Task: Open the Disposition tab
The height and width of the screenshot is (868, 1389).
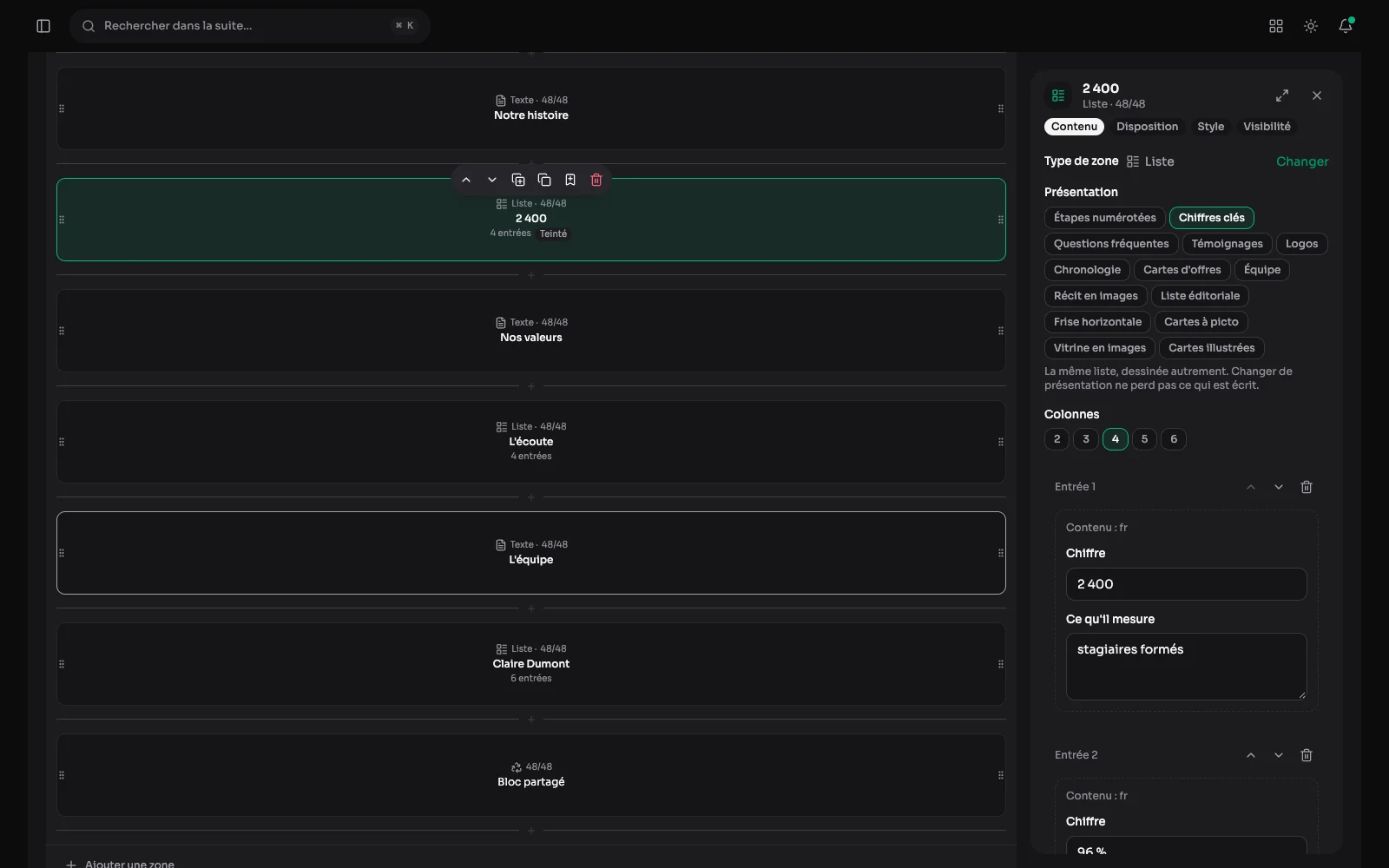Action: tap(1147, 127)
